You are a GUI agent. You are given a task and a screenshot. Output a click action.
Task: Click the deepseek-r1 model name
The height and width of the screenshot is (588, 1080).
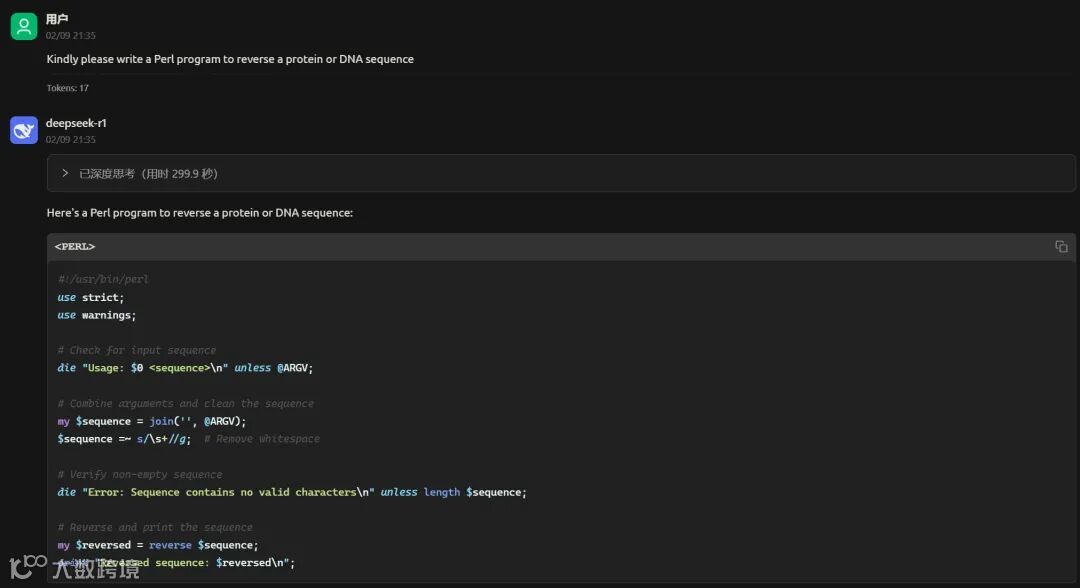click(x=76, y=123)
